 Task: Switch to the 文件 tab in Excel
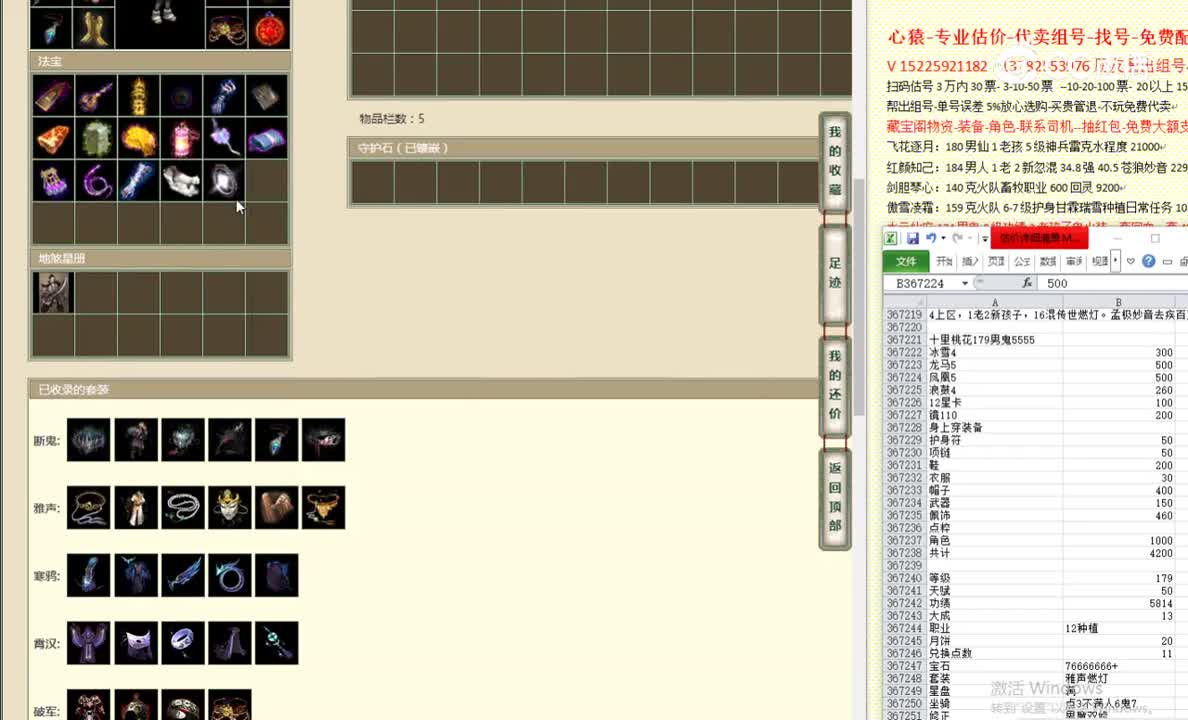pyautogui.click(x=910, y=262)
